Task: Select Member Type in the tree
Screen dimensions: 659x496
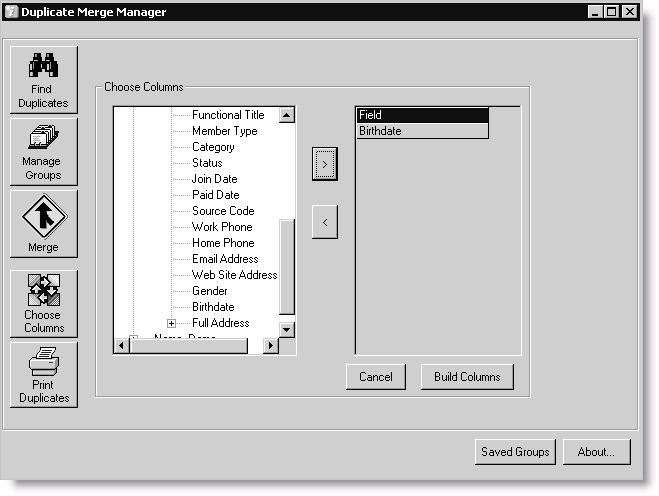Action: (x=224, y=131)
